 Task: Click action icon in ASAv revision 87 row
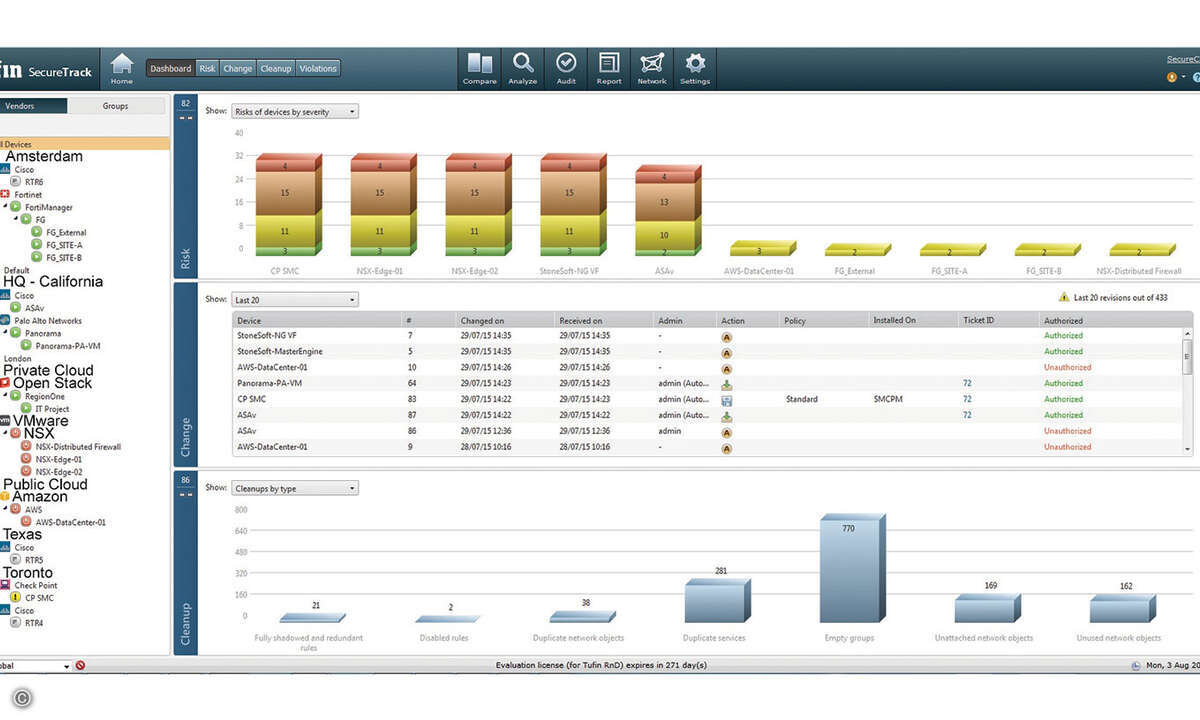point(726,415)
